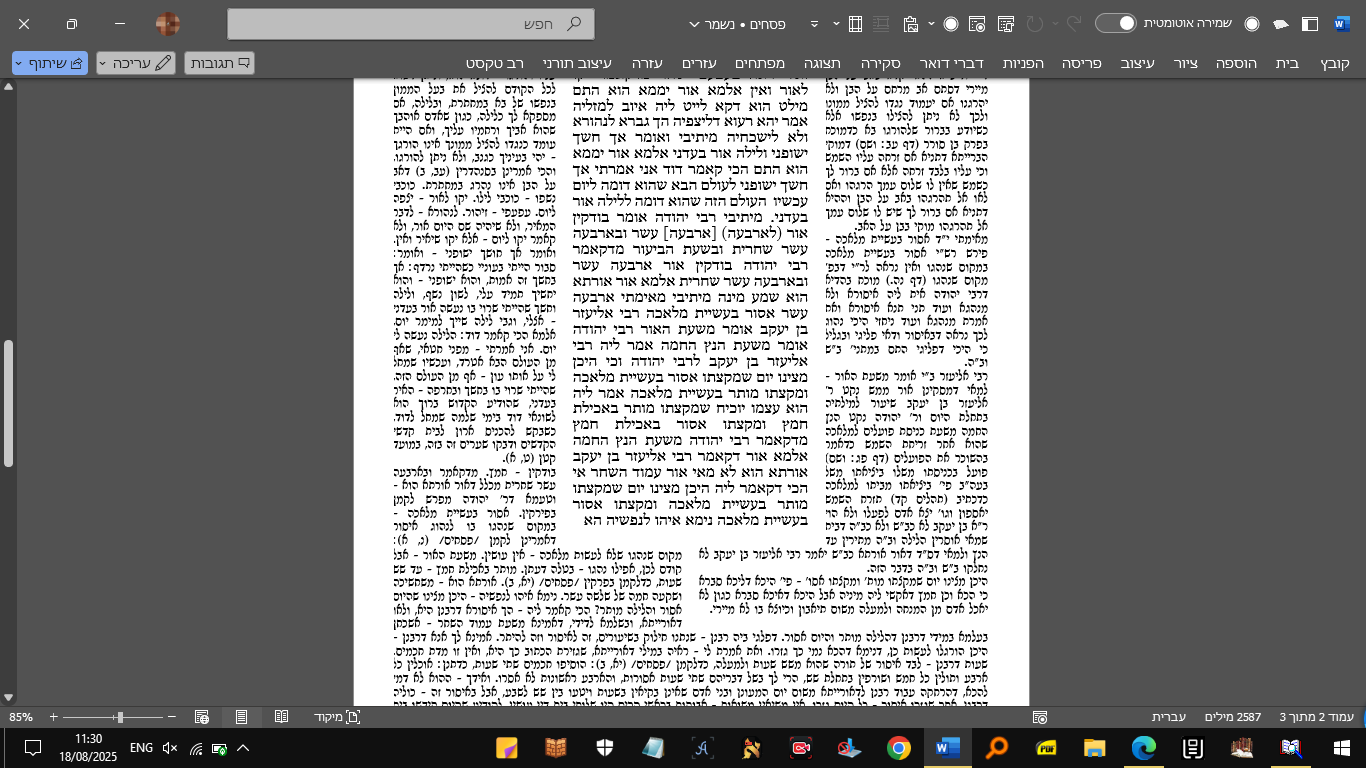Image resolution: width=1366 pixels, height=768 pixels.
Task: Click the scroll up arrow
Action: click(x=9, y=87)
